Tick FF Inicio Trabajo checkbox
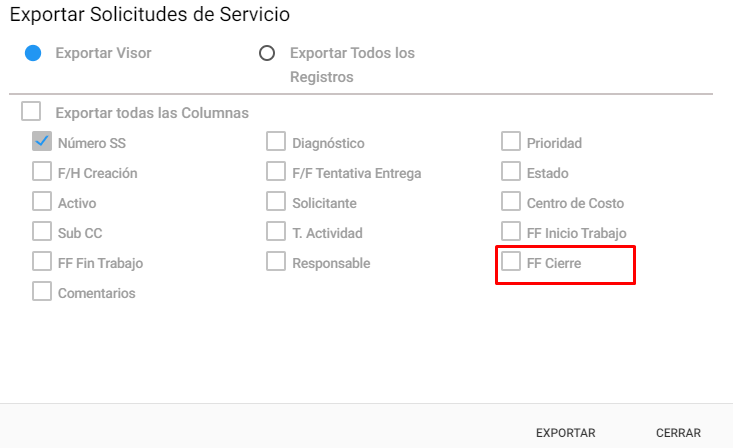This screenshot has height=448, width=733. point(511,231)
